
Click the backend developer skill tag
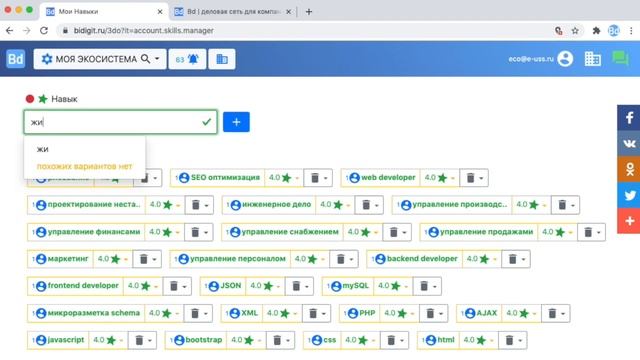click(x=414, y=259)
